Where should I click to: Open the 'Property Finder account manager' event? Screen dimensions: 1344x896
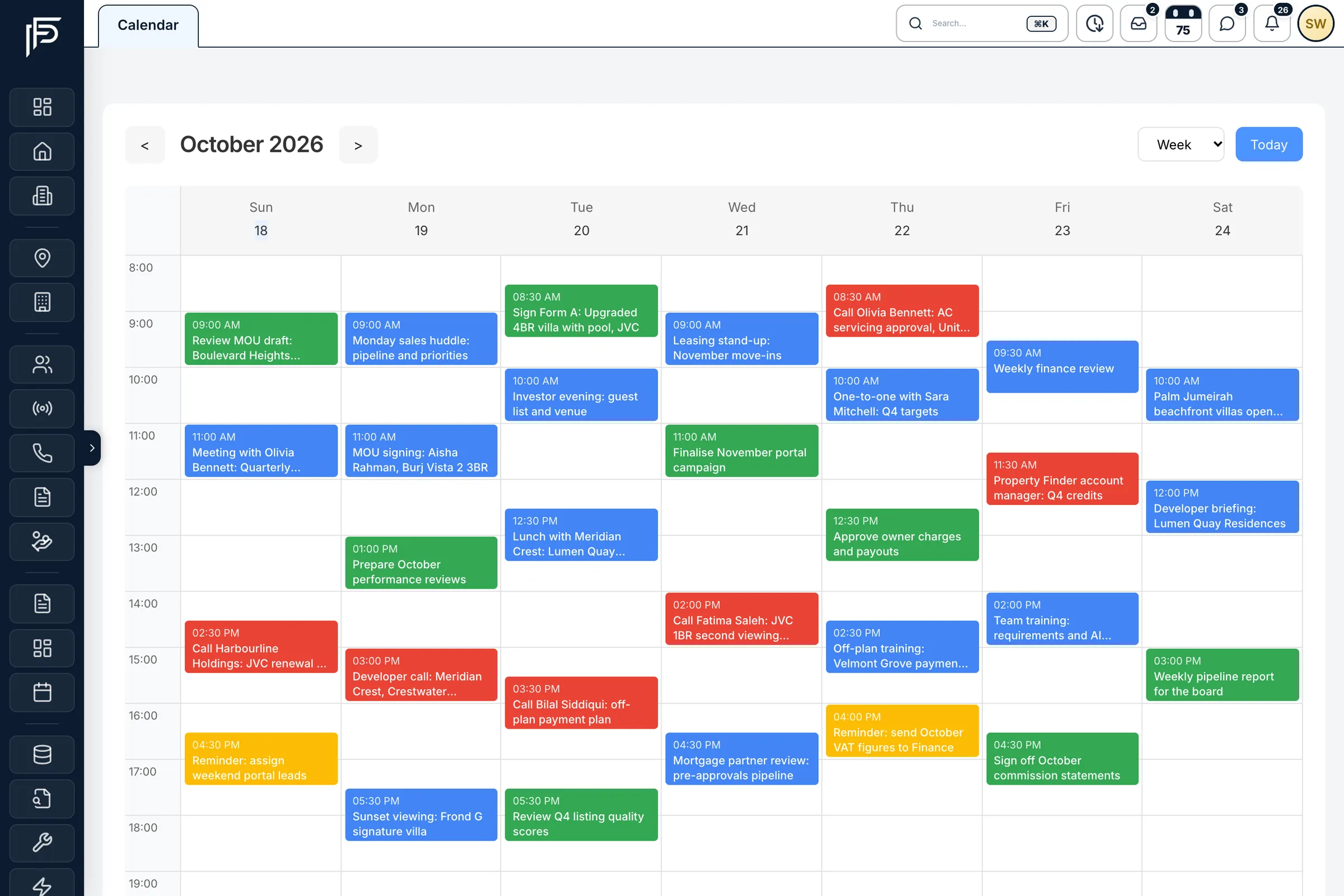click(1062, 479)
